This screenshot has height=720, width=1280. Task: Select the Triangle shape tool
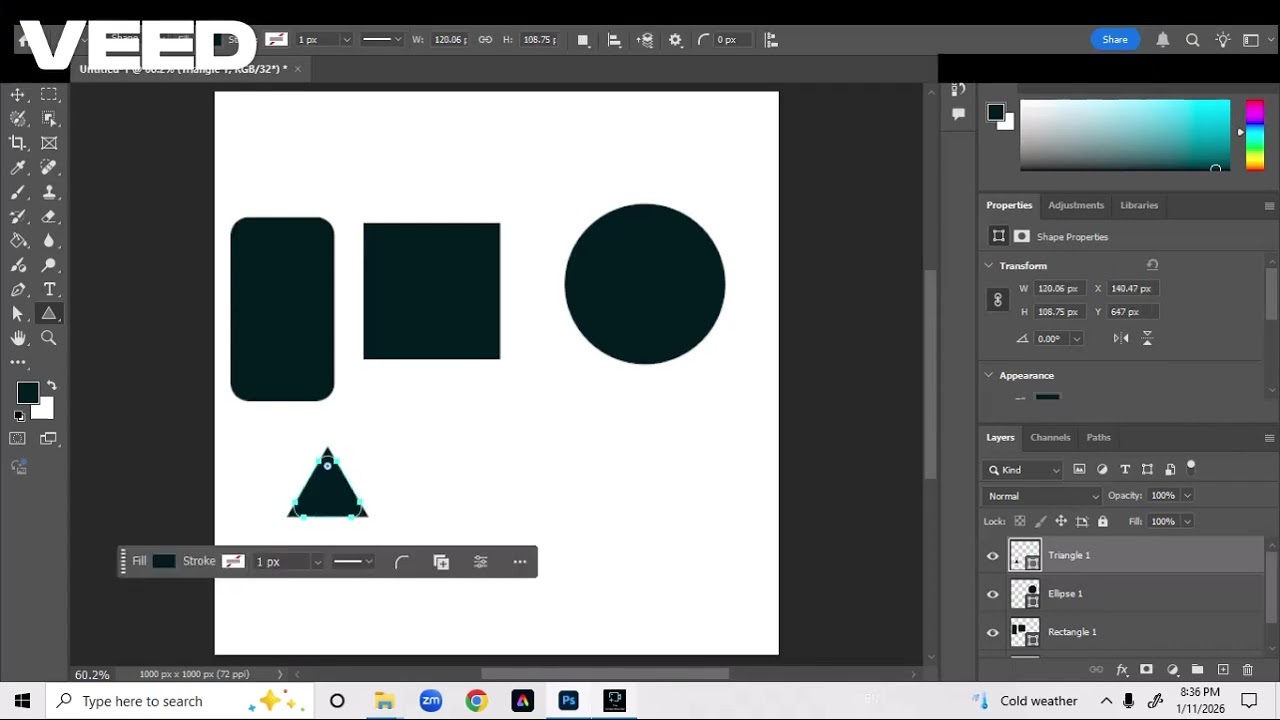49,314
